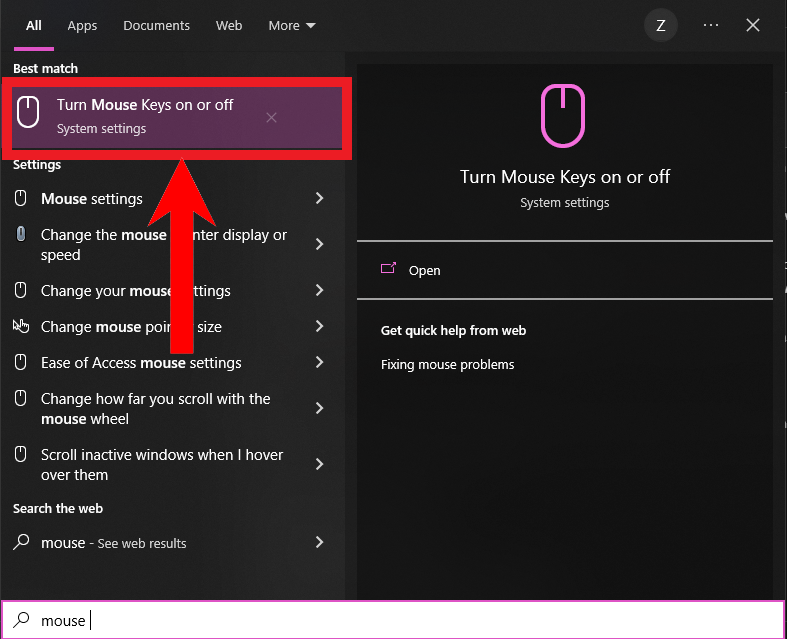Click the mouse icon beside Mouse settings
787x639 pixels.
tap(20, 199)
